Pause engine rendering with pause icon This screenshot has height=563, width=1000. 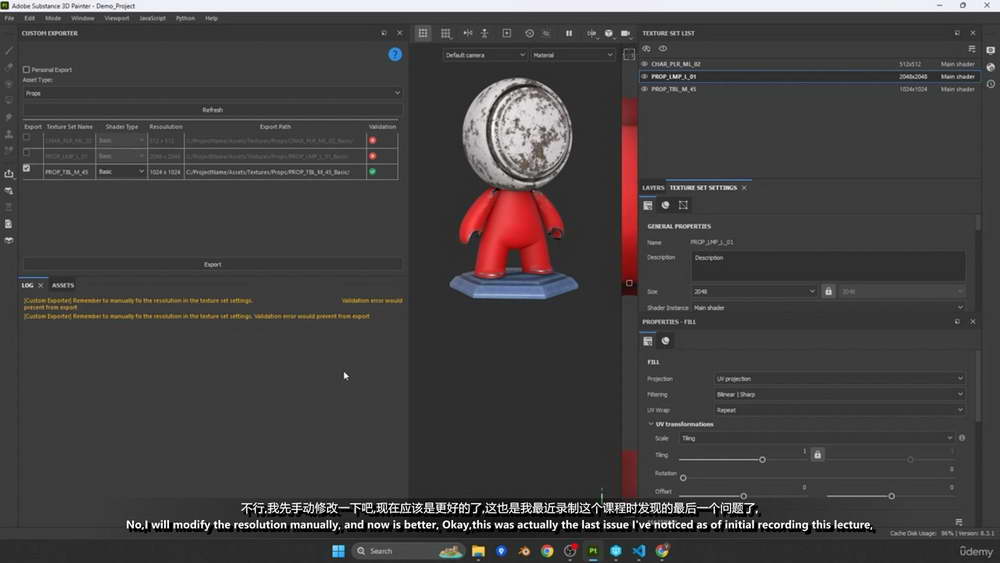click(569, 33)
